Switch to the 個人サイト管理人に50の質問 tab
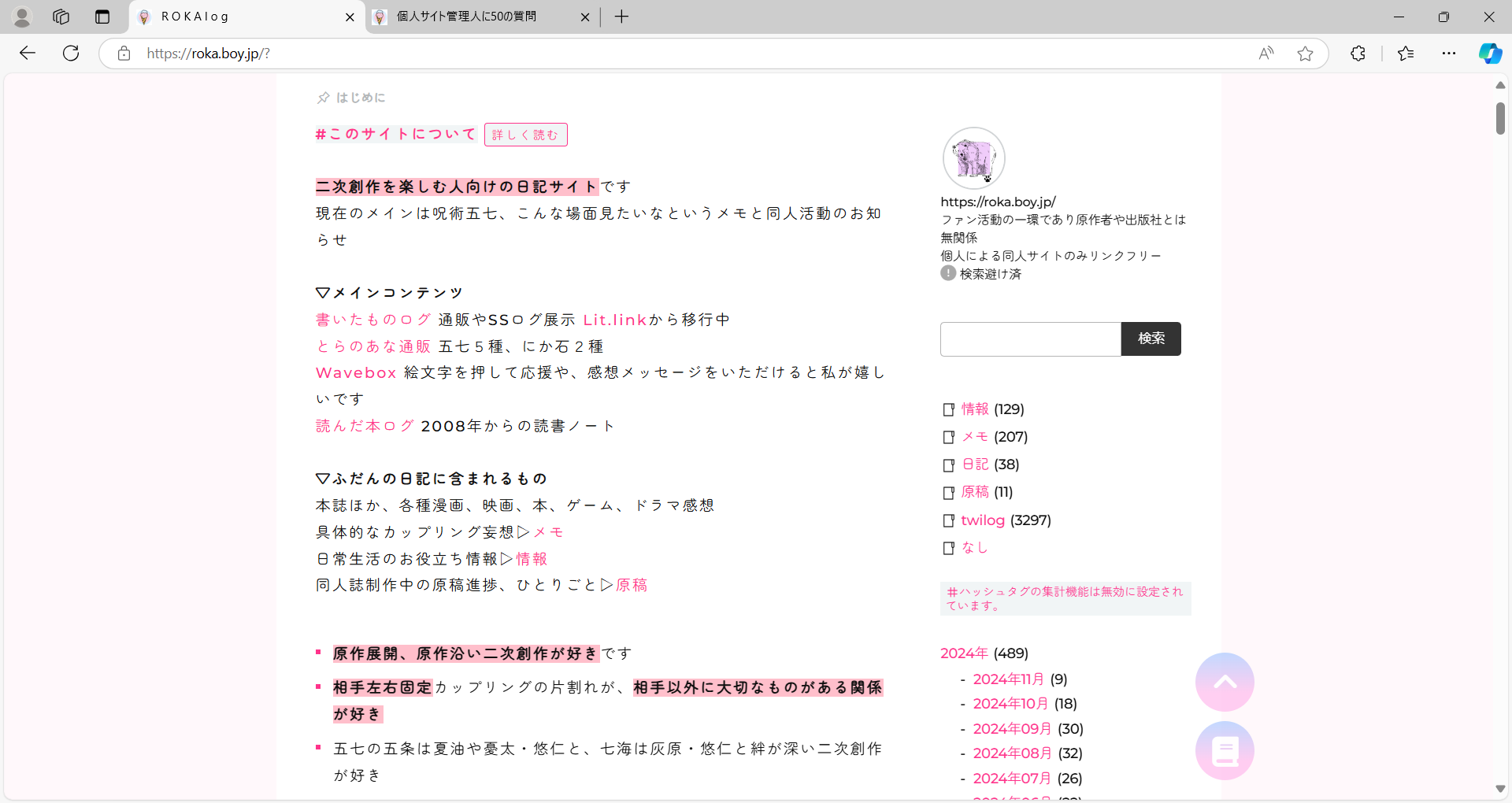Image resolution: width=1512 pixels, height=803 pixels. coord(472,17)
